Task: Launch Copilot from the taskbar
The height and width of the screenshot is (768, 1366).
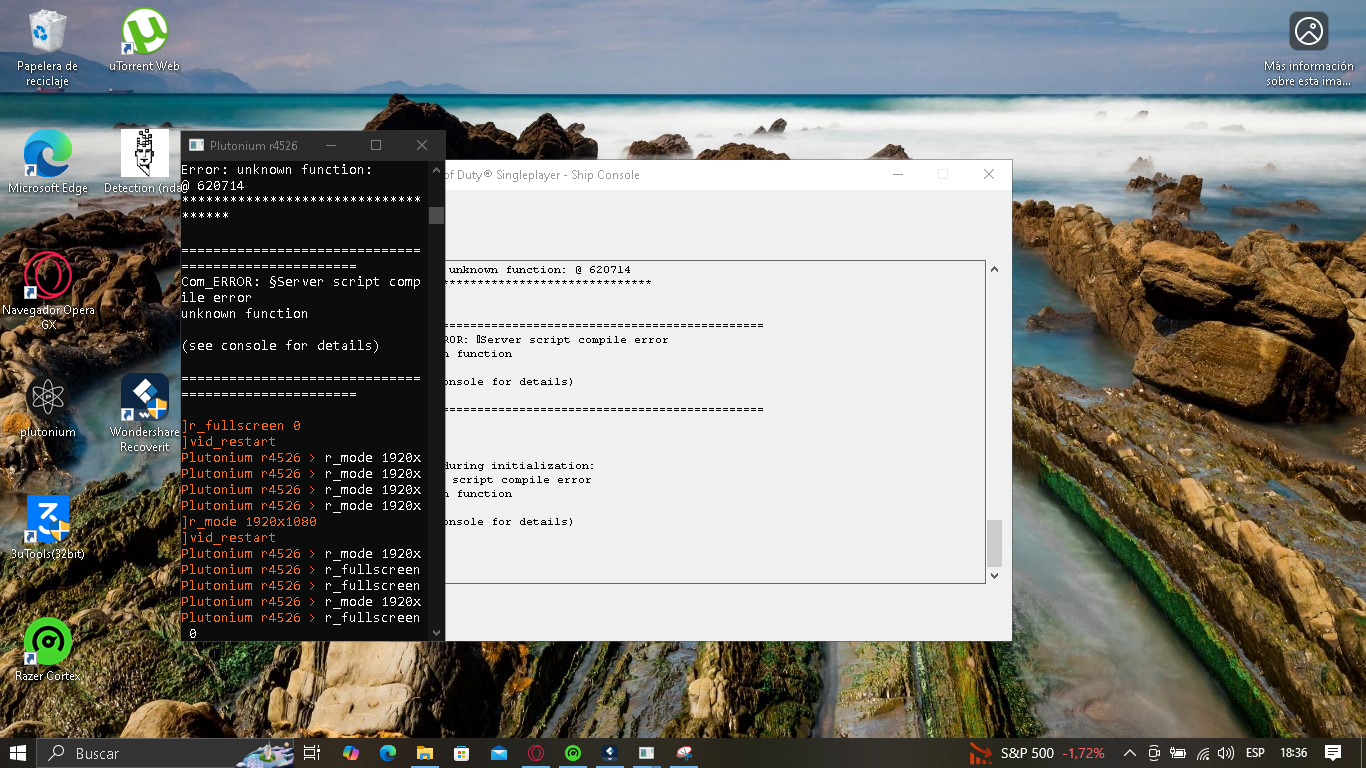Action: [x=350, y=753]
